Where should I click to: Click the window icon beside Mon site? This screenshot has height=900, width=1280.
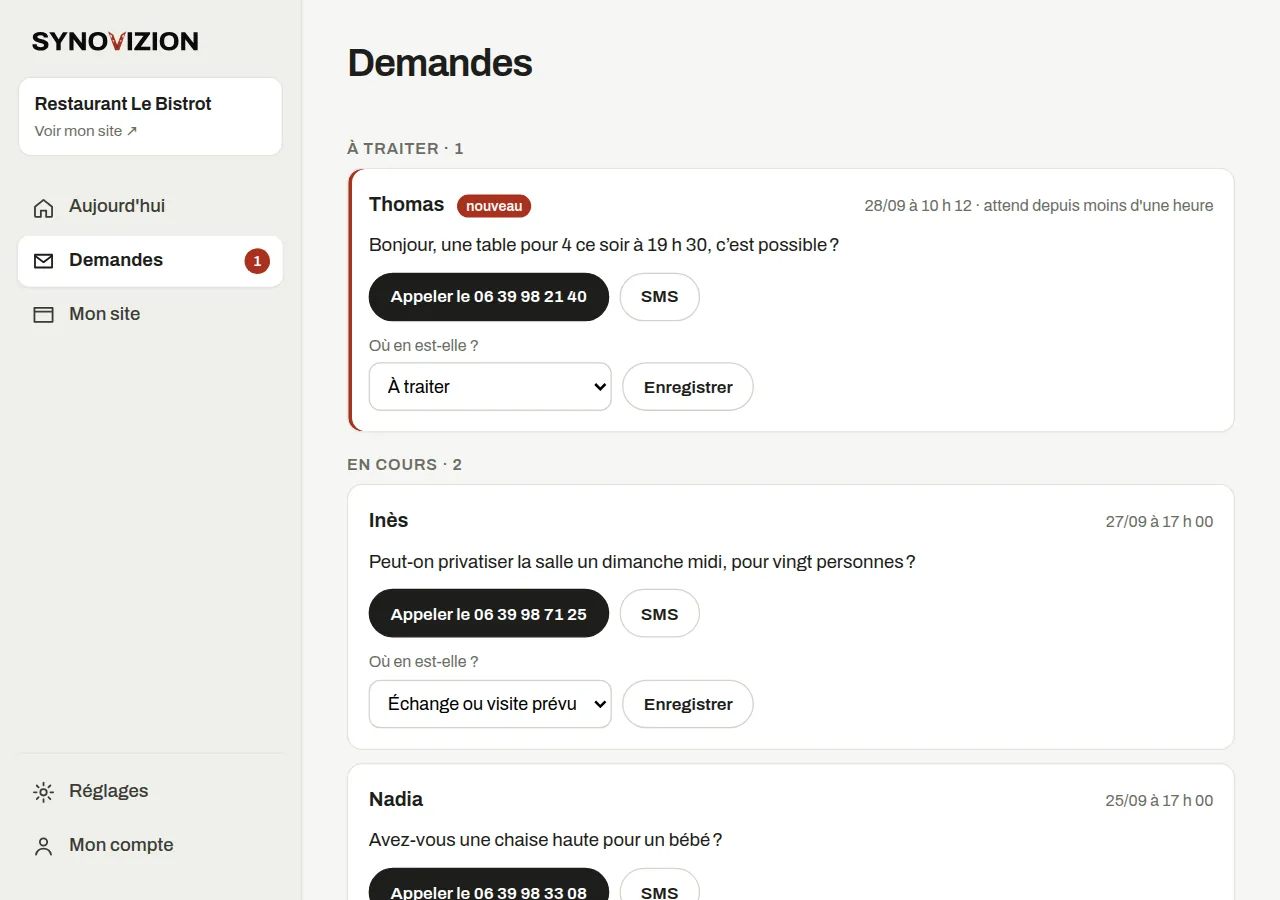43,315
